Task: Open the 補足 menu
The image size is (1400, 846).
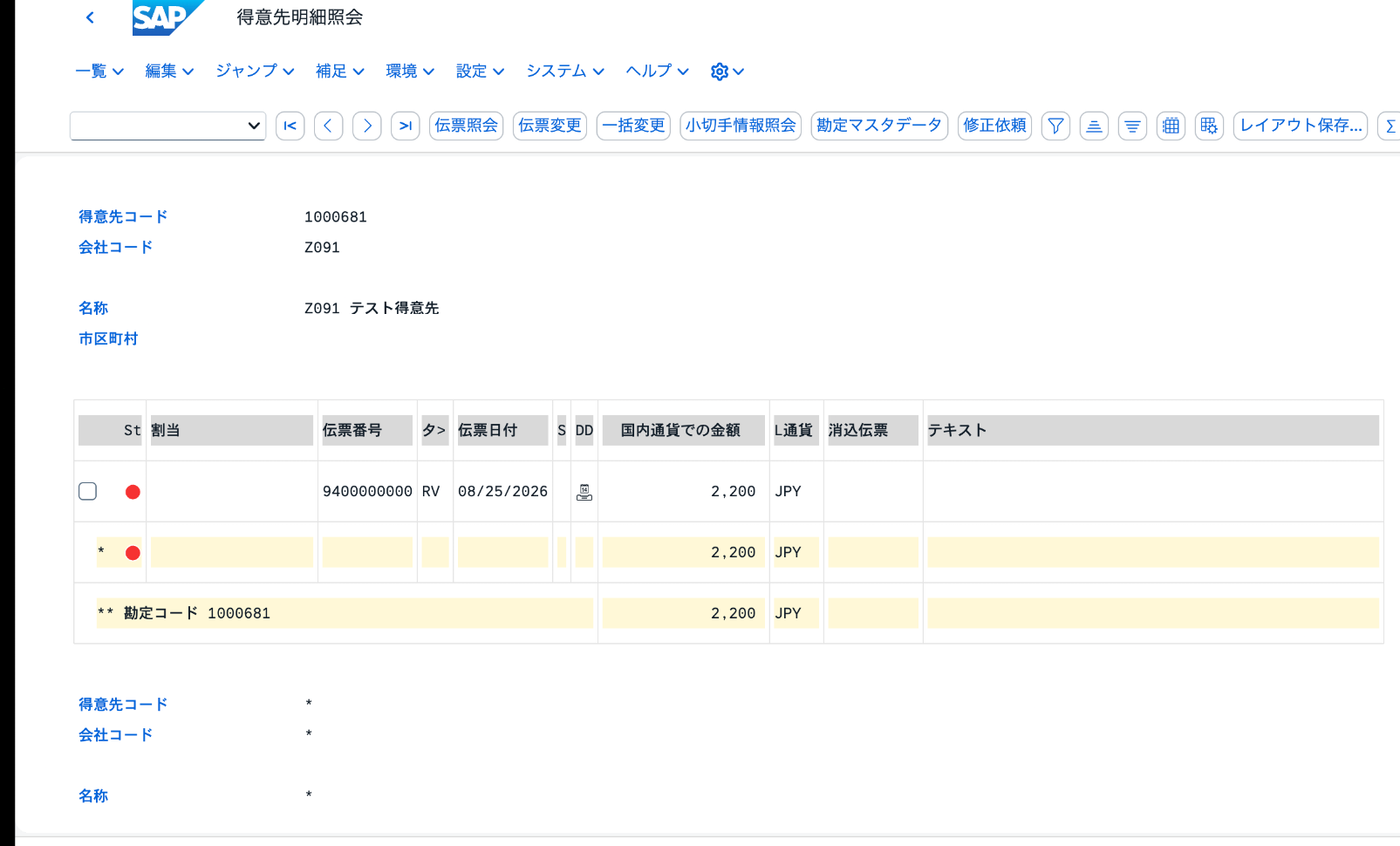Action: (x=340, y=72)
